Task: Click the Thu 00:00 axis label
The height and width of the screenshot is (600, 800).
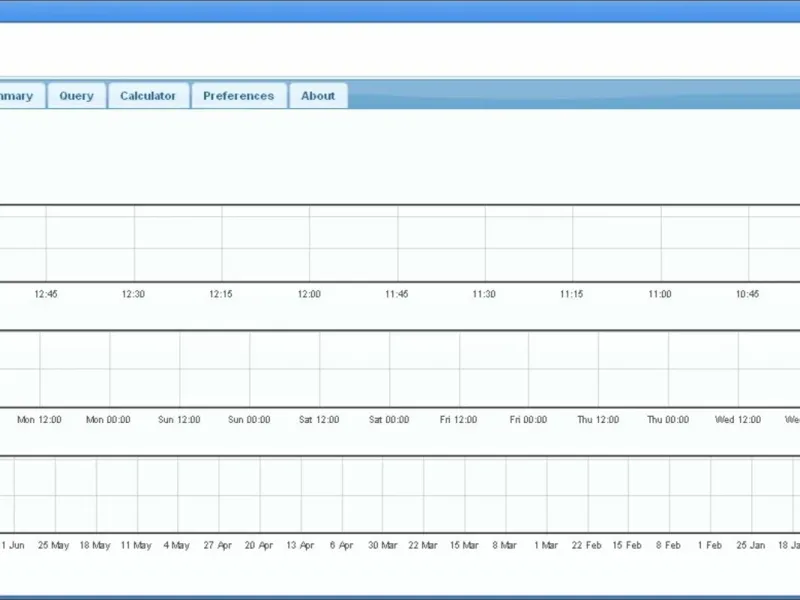Action: click(x=668, y=419)
